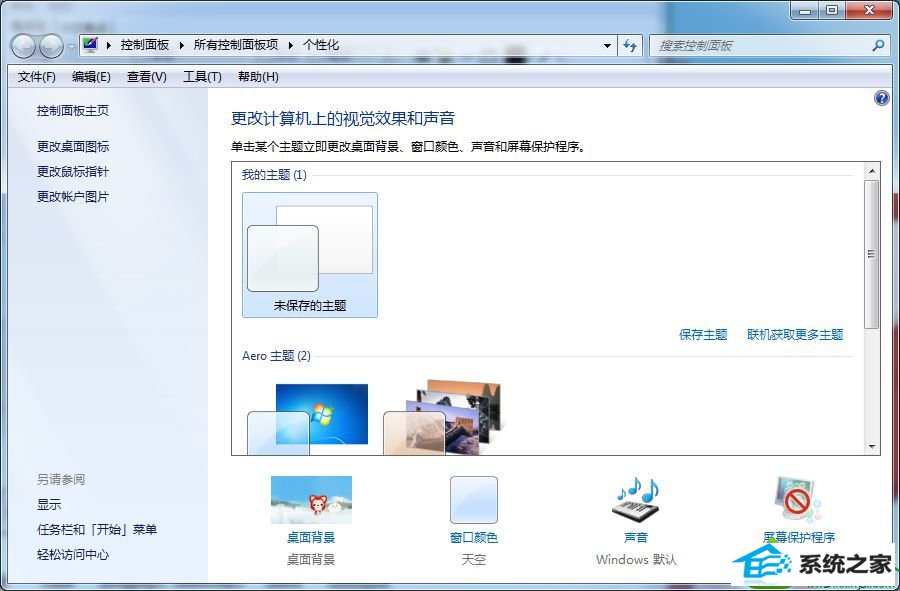Expand the arrow before 所有控制面板项 breadcrumb
The width and height of the screenshot is (900, 591).
coord(181,45)
